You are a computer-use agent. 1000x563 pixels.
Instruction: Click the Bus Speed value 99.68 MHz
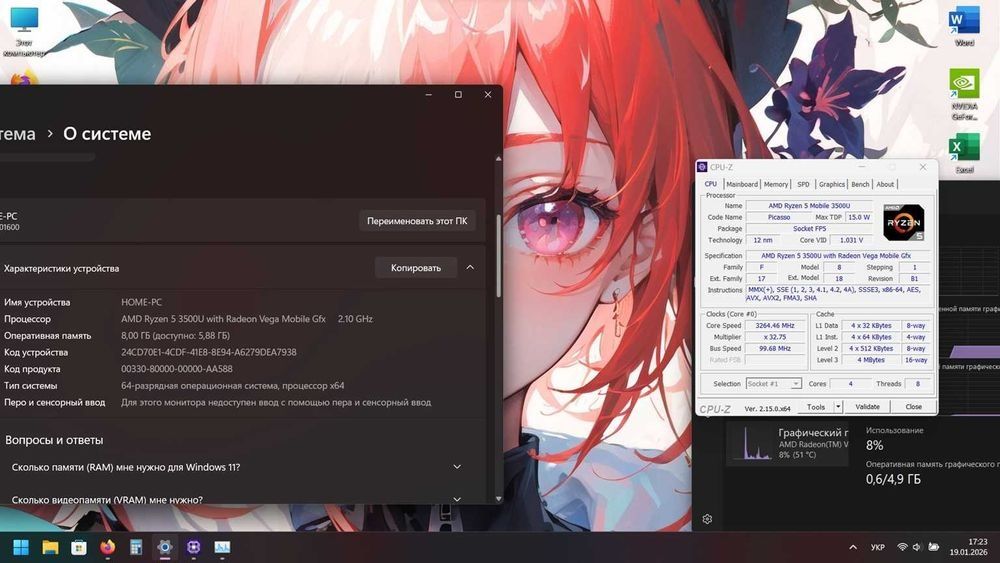pyautogui.click(x=775, y=348)
